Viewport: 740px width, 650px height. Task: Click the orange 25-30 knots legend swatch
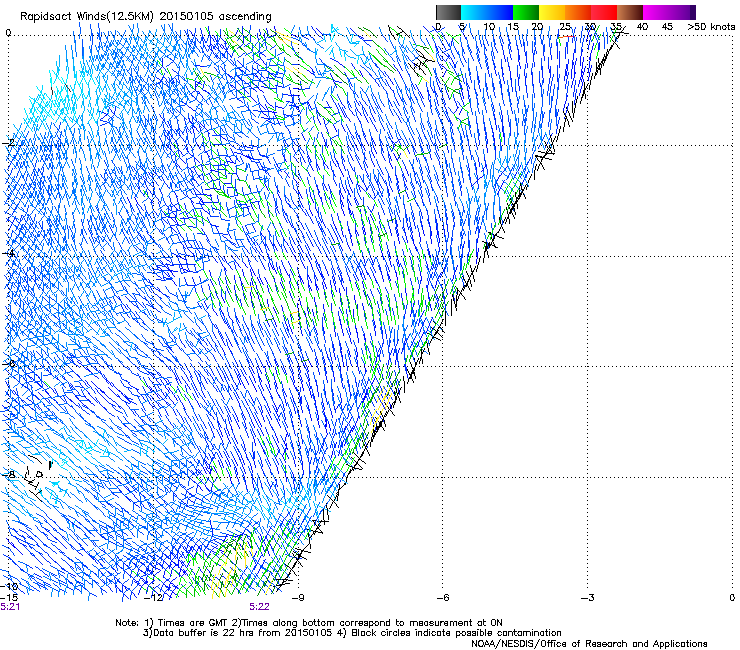click(578, 12)
